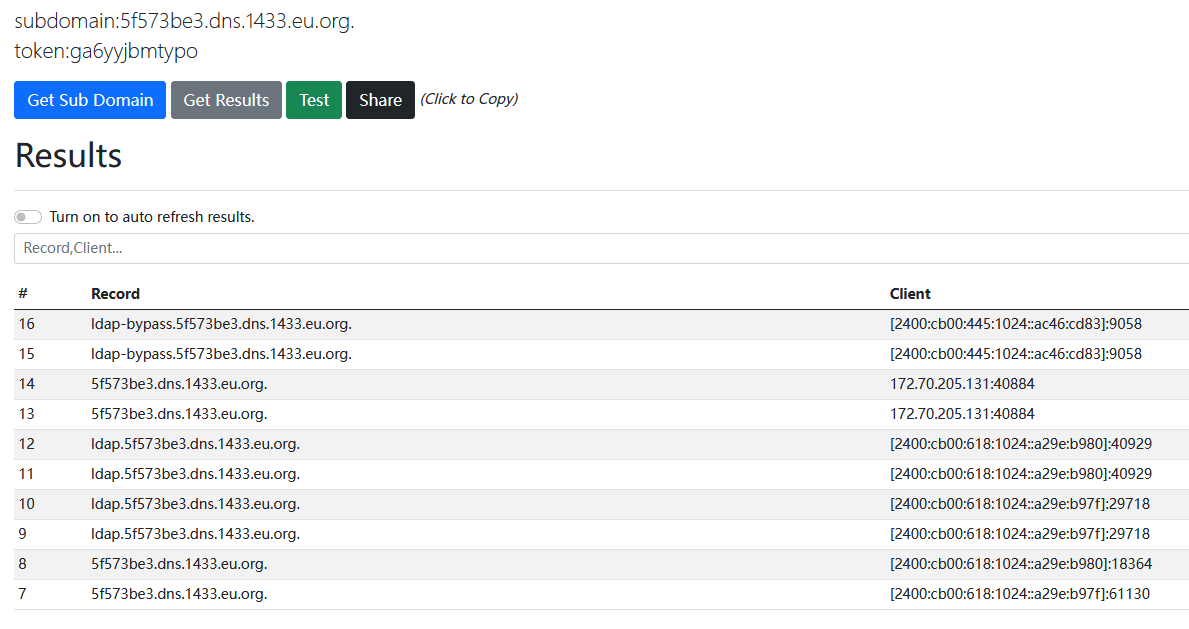Click the client address ending in 29718 in row 10
Image resolution: width=1189 pixels, height=629 pixels.
[x=1019, y=504]
